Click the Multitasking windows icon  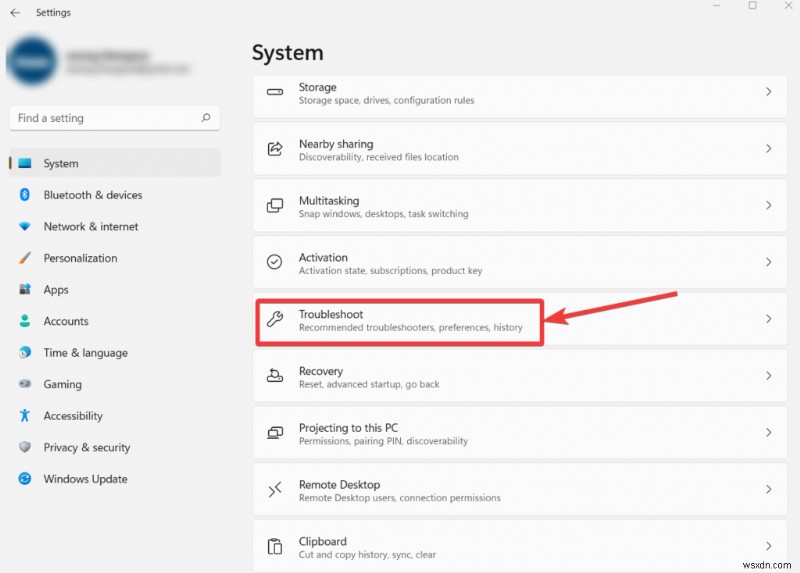[275, 205]
